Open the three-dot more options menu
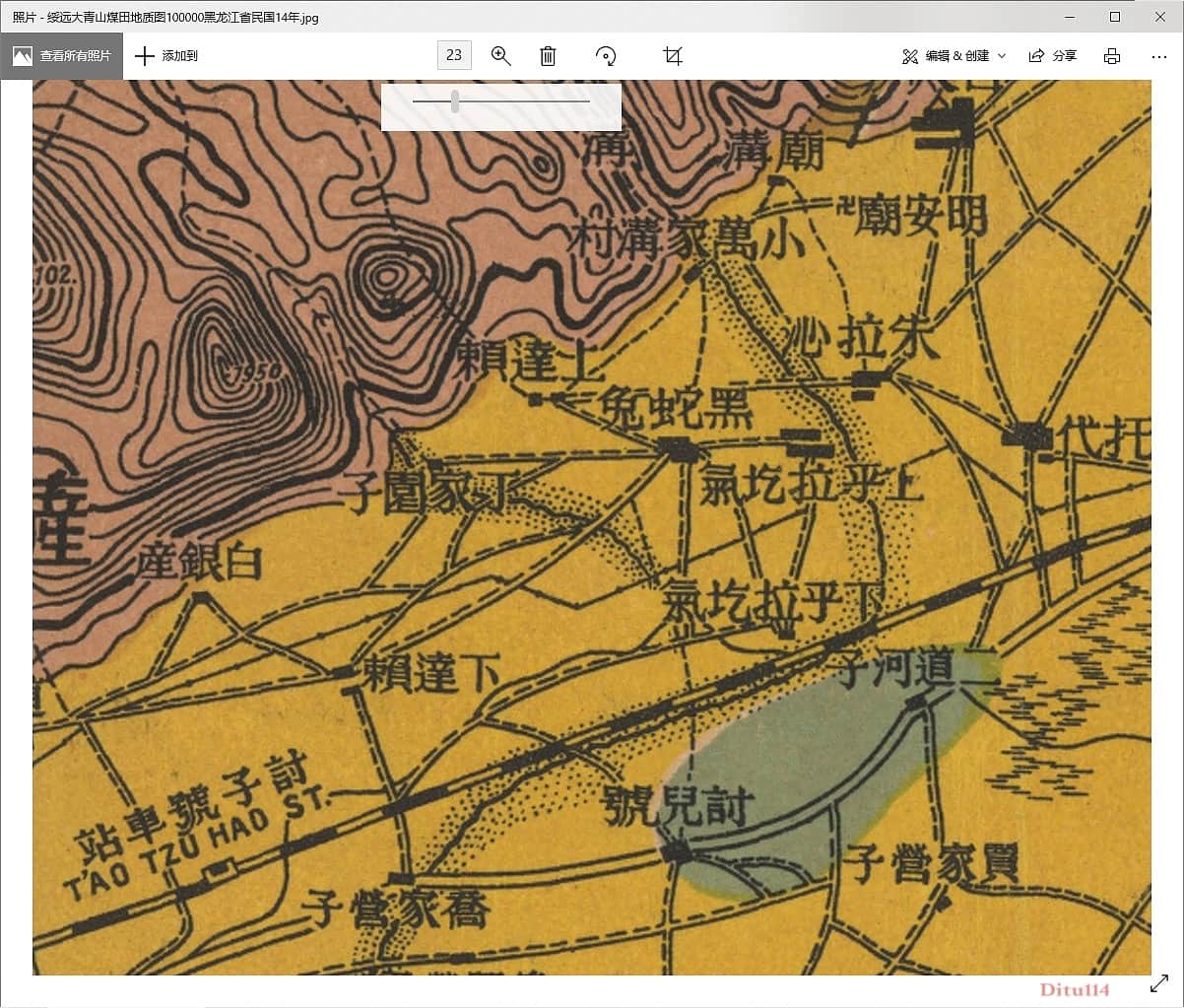This screenshot has height=1008, width=1184. [x=1158, y=56]
